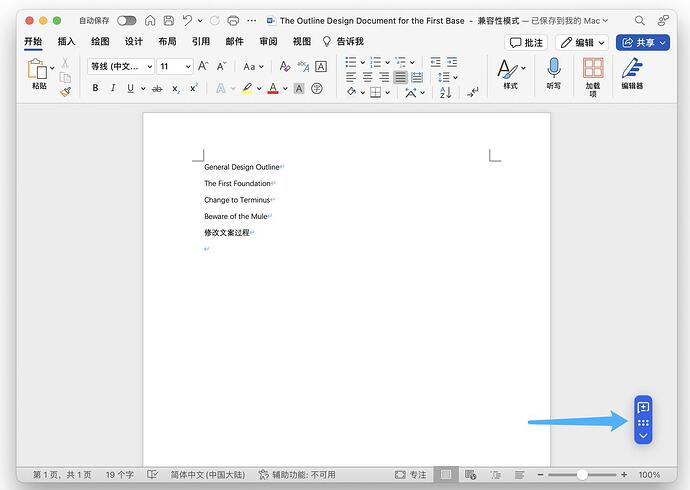Toggle the AutoSave (自动保存) switch
Viewport: 690px width, 490px height.
point(127,20)
